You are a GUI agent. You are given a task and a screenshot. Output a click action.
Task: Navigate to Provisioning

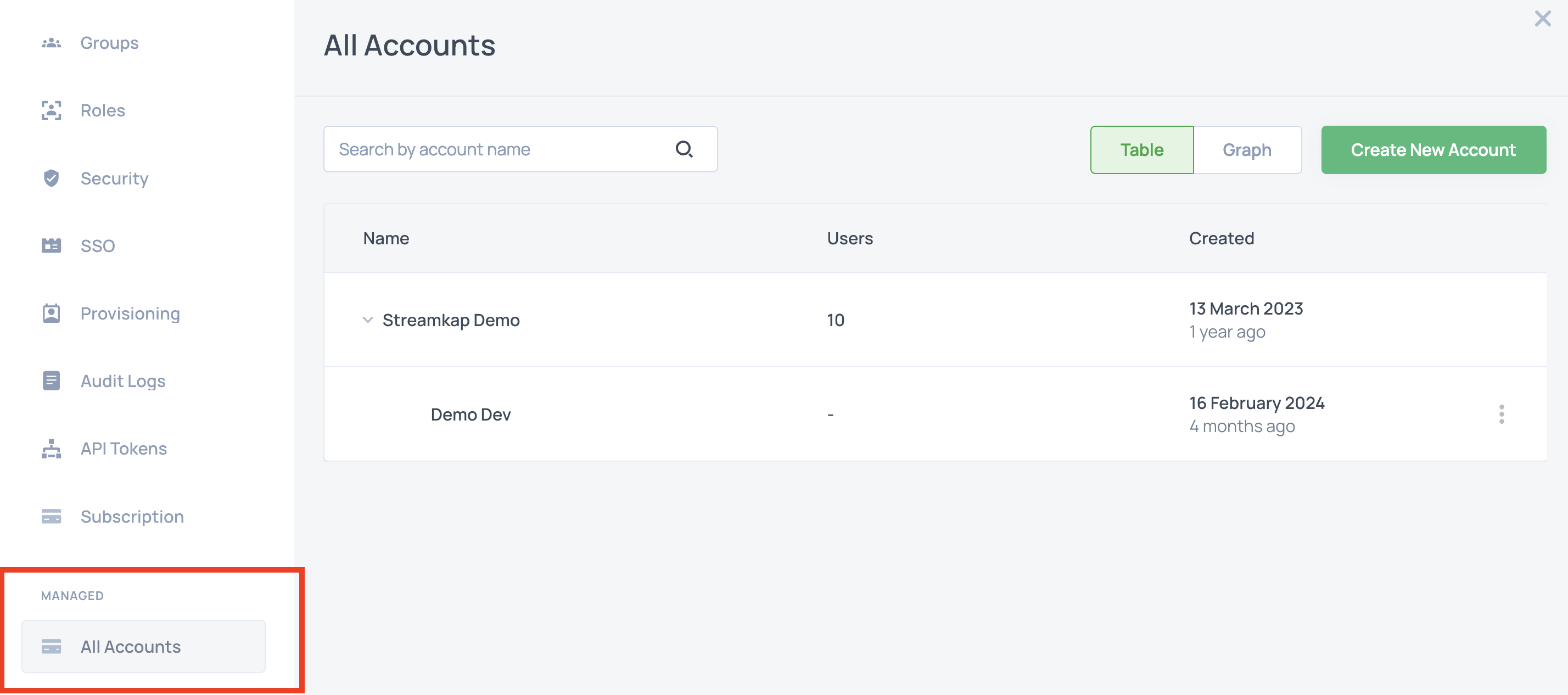click(130, 313)
